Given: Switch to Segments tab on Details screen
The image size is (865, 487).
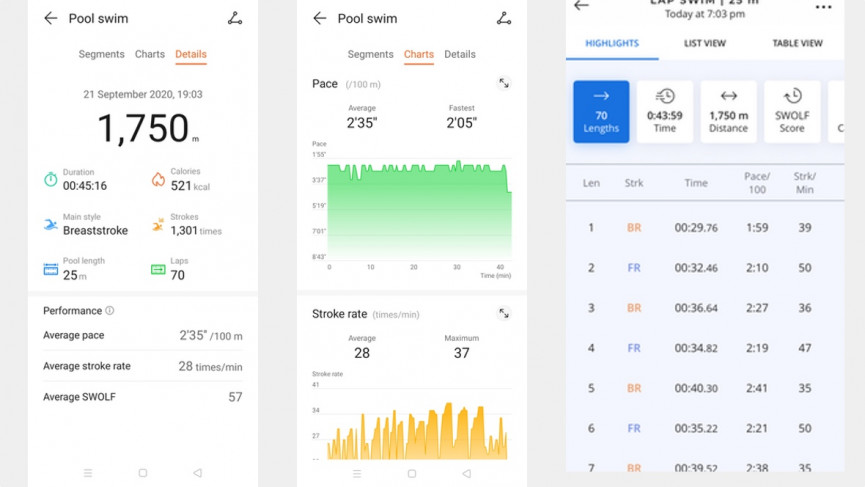Looking at the screenshot, I should click(101, 55).
